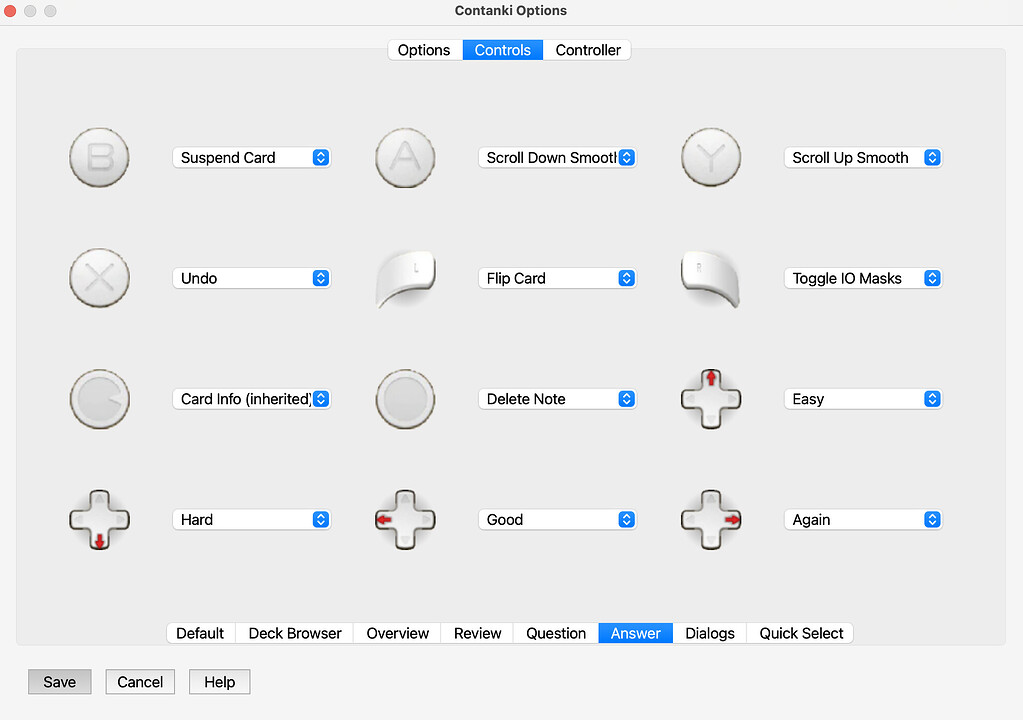Click the Save button

pos(59,681)
